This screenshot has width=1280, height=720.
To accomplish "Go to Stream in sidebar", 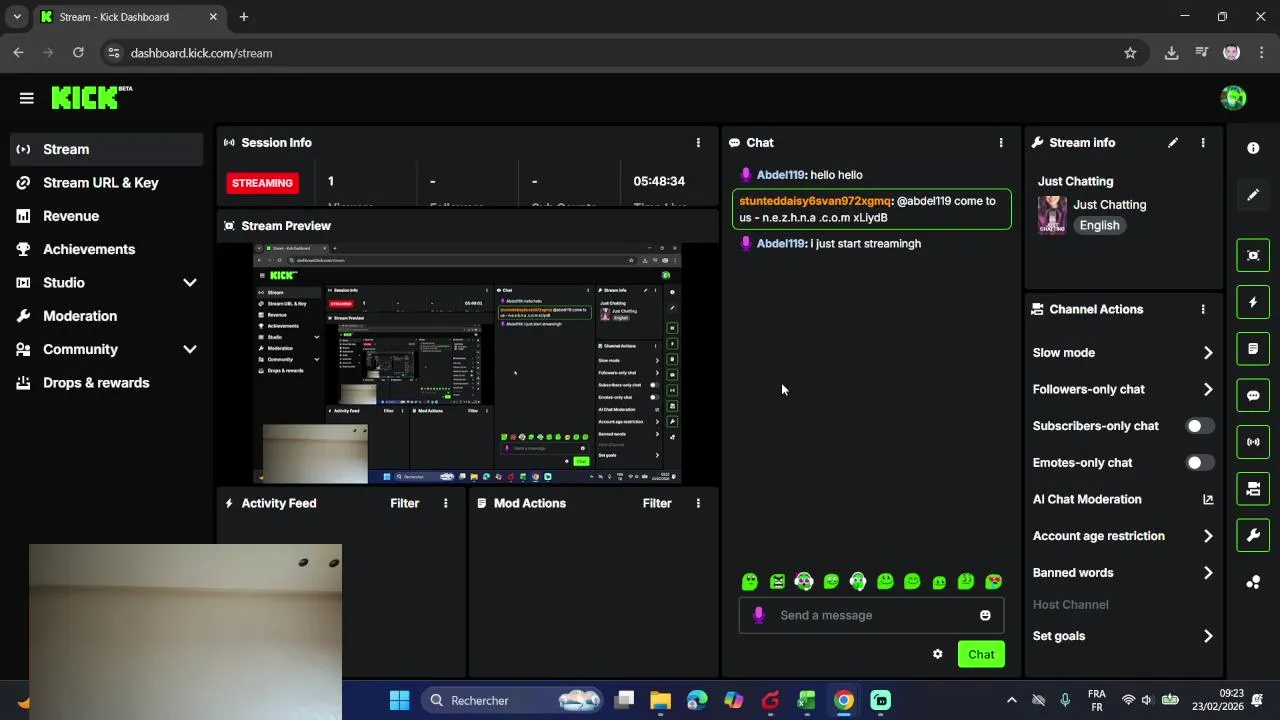I will [x=106, y=149].
